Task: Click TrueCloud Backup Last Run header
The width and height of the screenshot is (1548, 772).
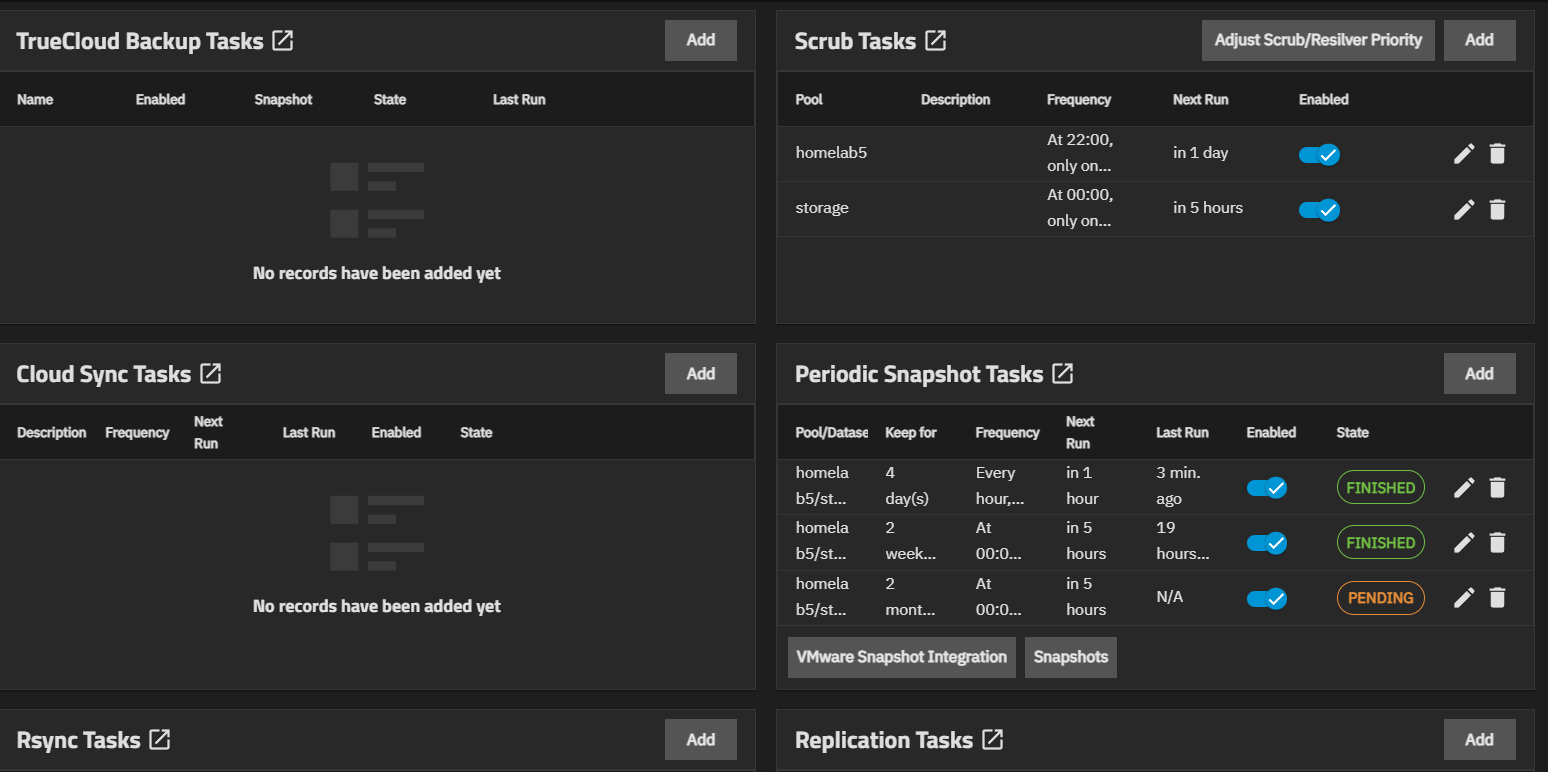Action: [519, 100]
